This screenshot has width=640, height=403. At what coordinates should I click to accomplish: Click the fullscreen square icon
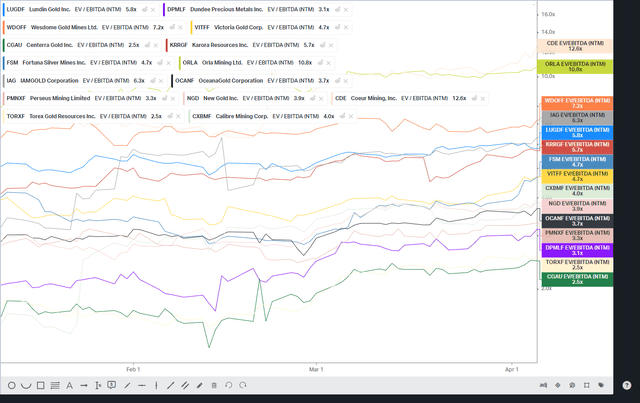[587, 385]
